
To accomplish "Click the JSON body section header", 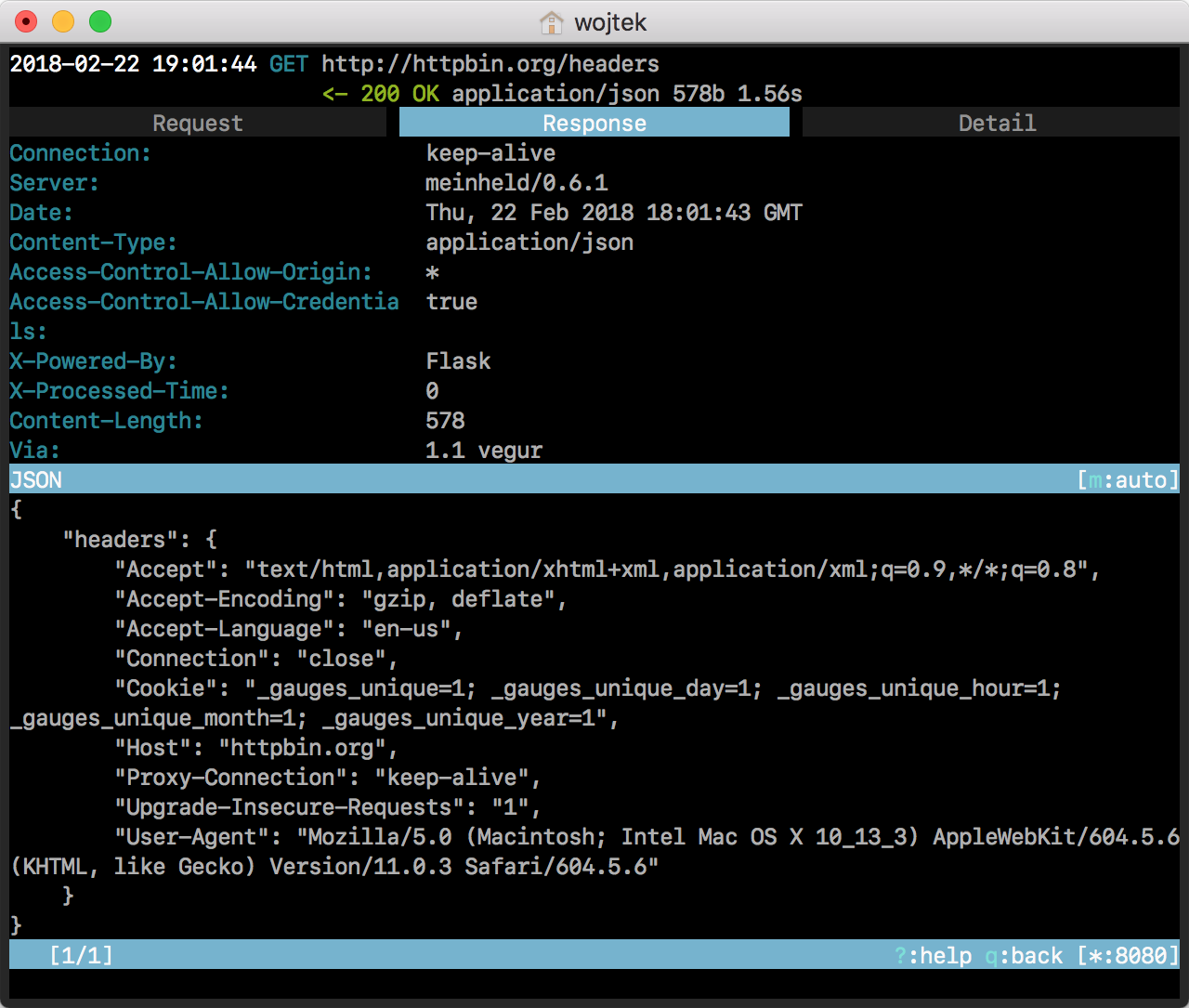I will [x=36, y=480].
